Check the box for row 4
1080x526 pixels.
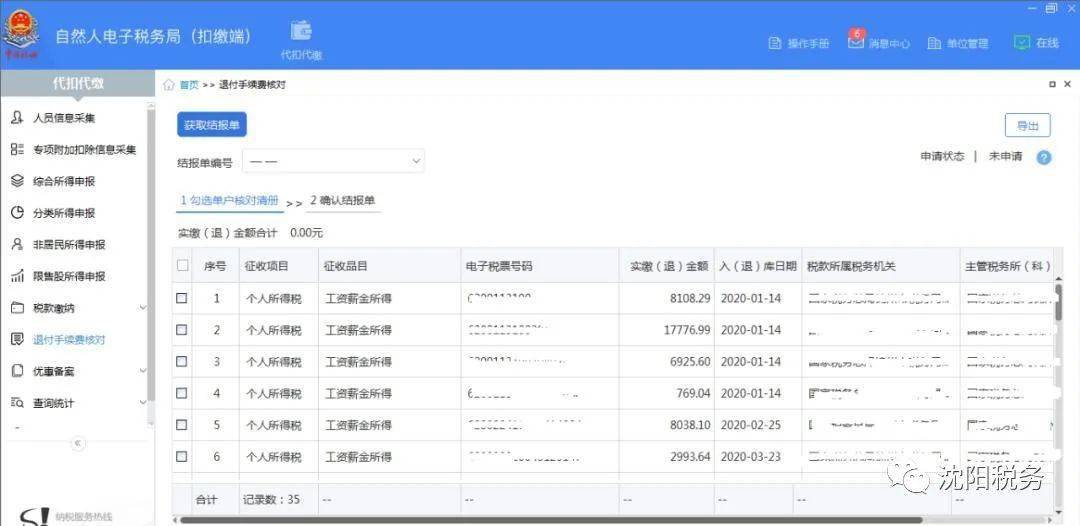pyautogui.click(x=182, y=393)
